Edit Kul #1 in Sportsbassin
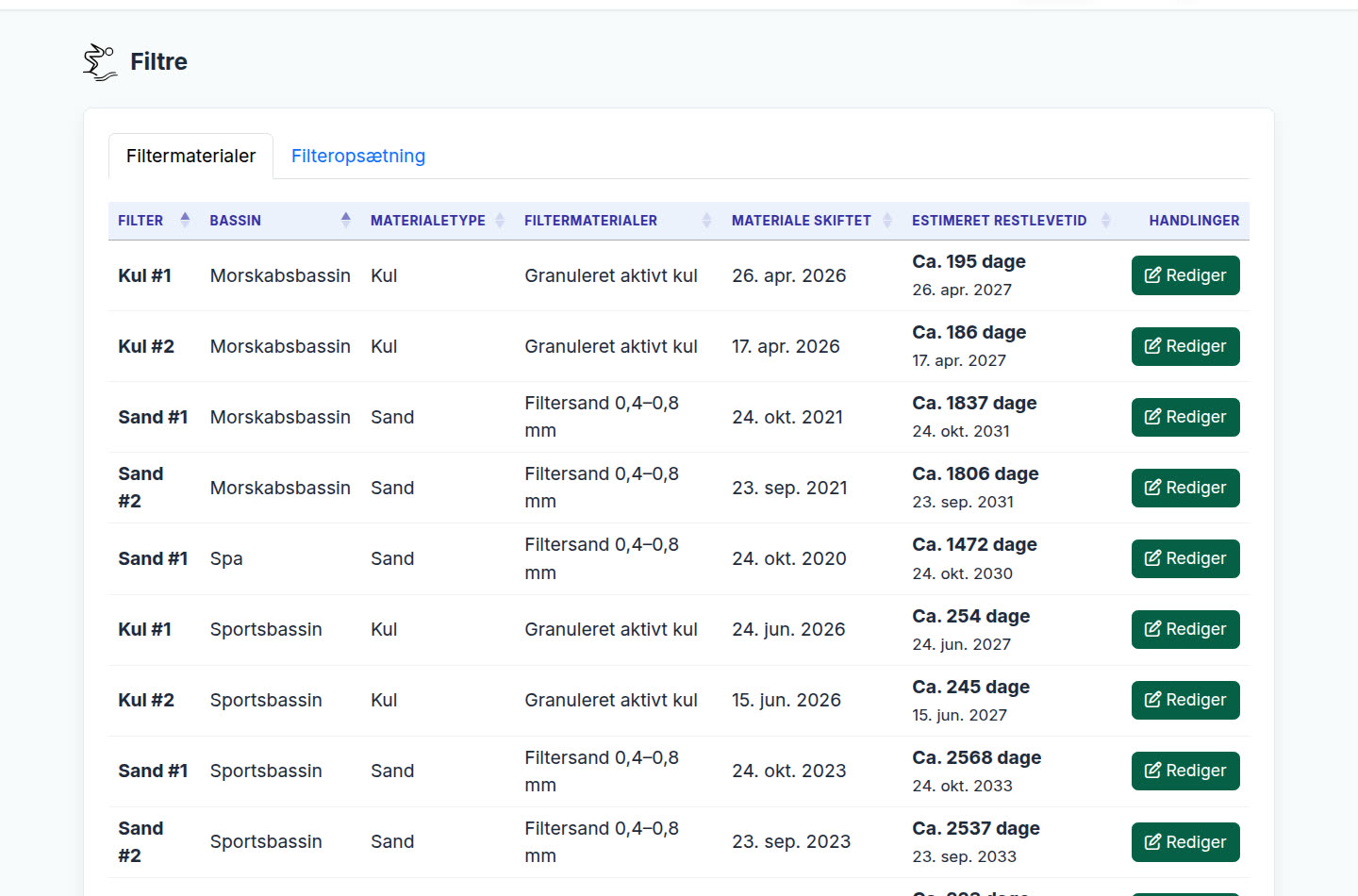The width and height of the screenshot is (1358, 896). [x=1185, y=629]
